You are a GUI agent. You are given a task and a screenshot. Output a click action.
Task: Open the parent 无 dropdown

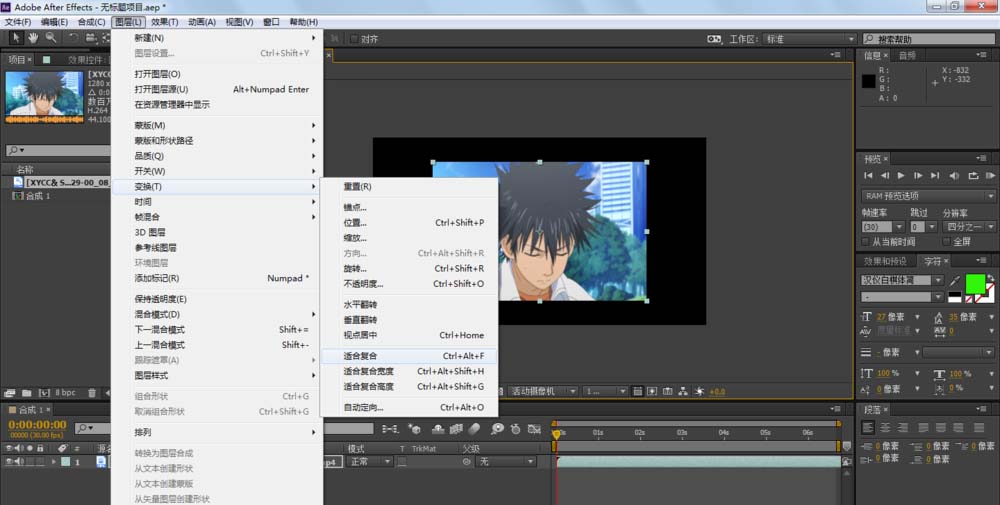[x=505, y=462]
